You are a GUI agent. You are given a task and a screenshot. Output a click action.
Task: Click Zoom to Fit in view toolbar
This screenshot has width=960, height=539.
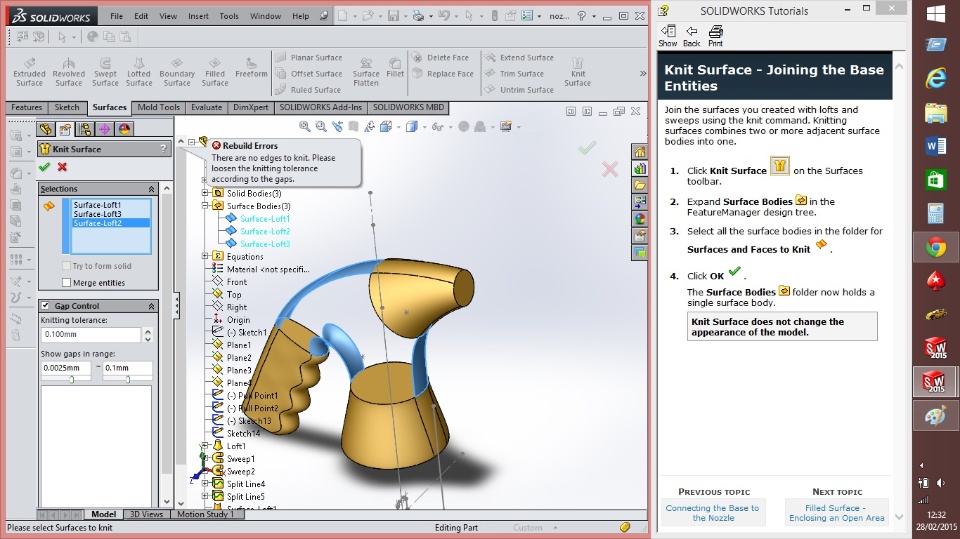(304, 126)
